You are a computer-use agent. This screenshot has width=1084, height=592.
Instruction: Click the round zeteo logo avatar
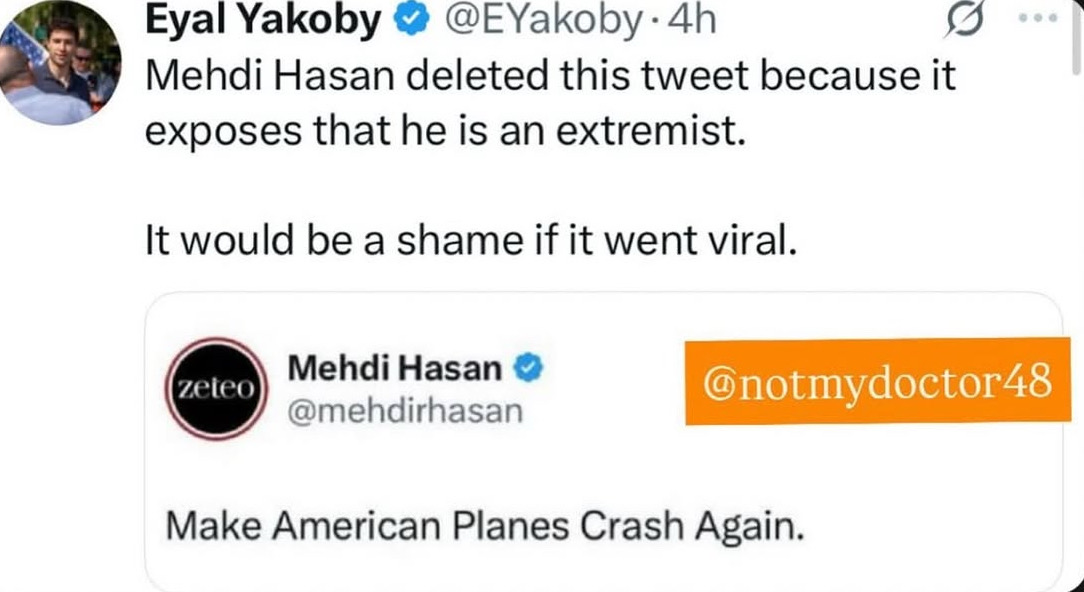click(x=212, y=388)
